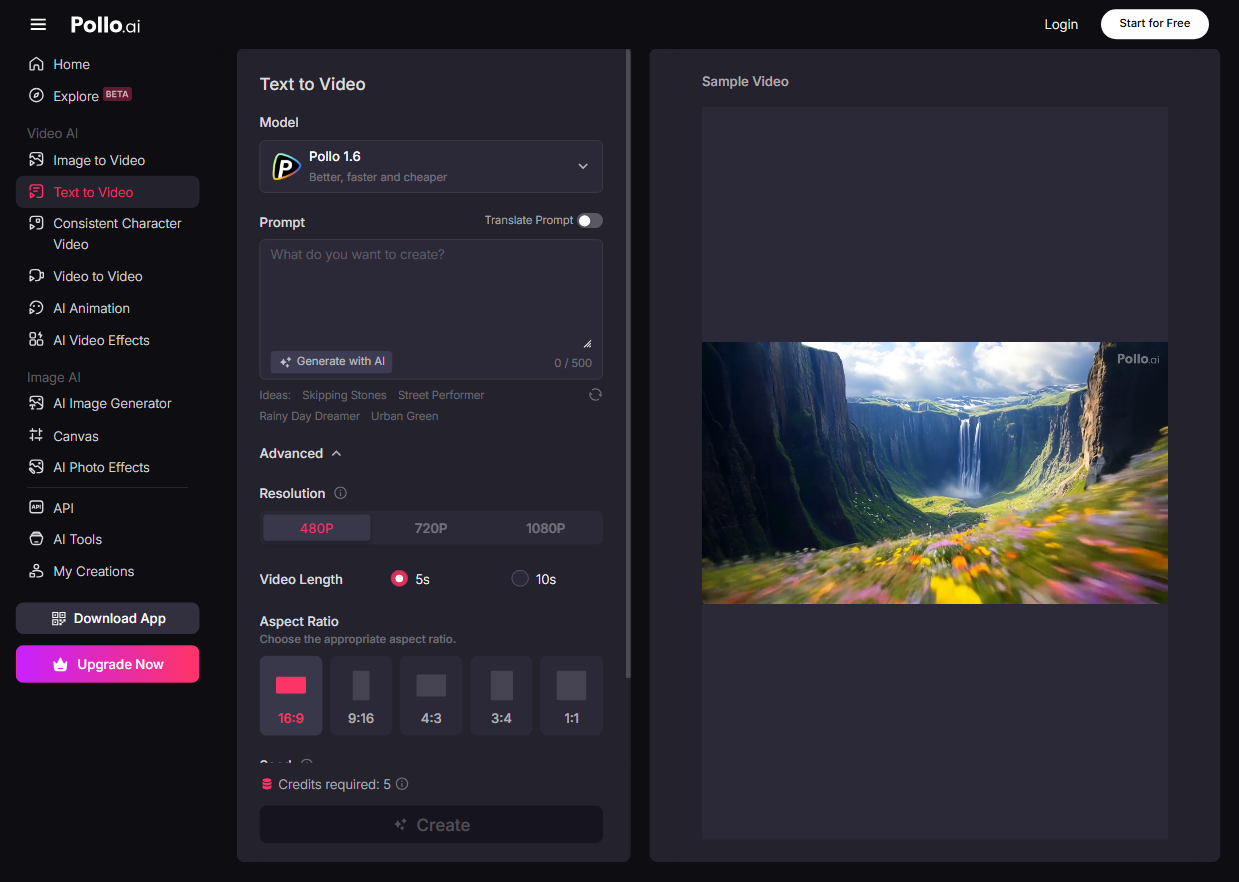Click the Credits required info icon

tap(402, 785)
